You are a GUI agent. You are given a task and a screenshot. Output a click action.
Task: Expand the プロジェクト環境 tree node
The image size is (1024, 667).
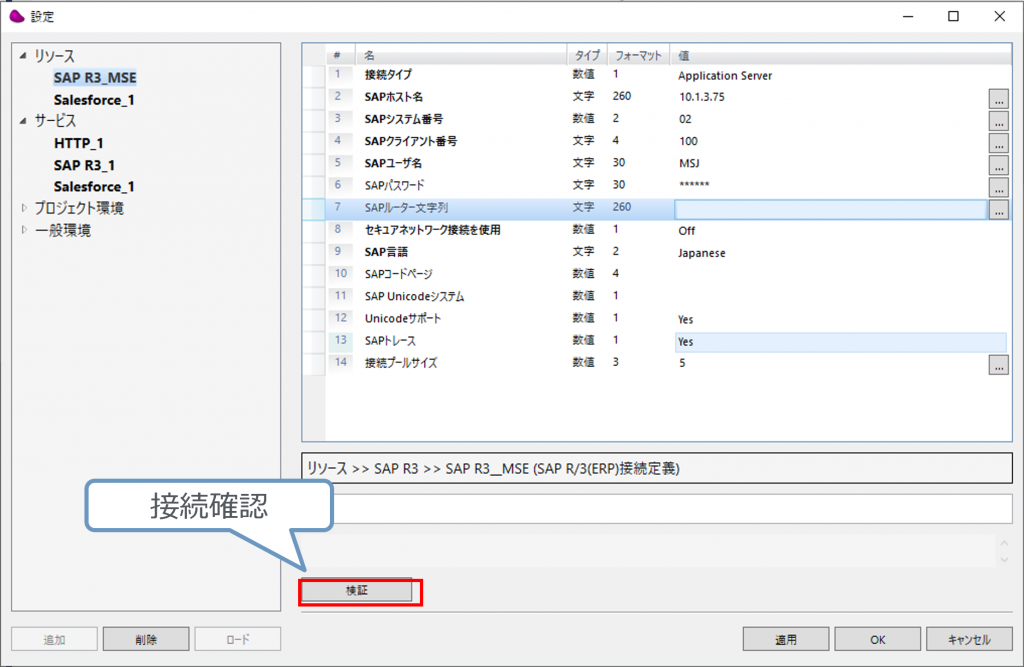[24, 208]
